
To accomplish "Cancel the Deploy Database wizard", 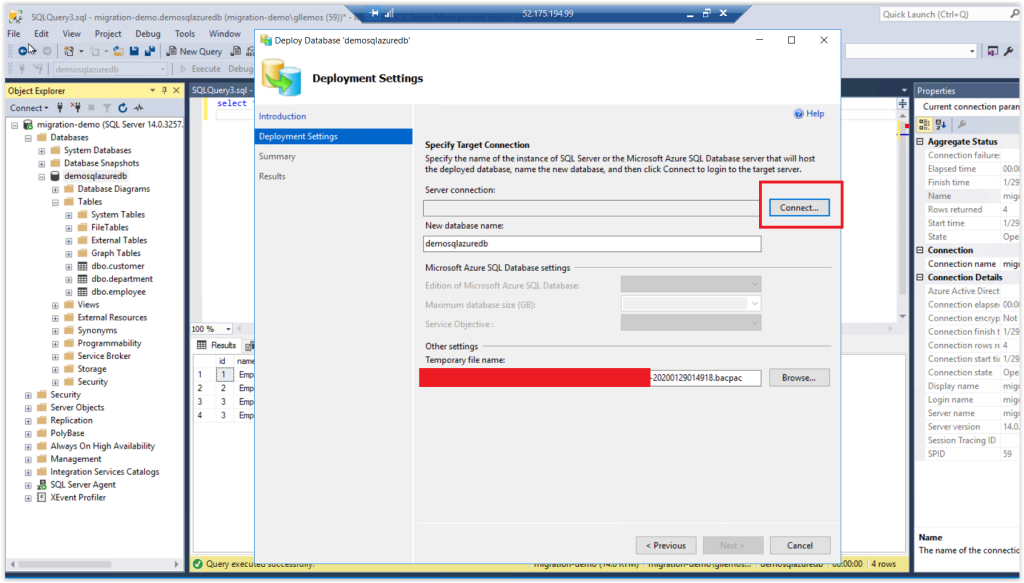I will [800, 546].
